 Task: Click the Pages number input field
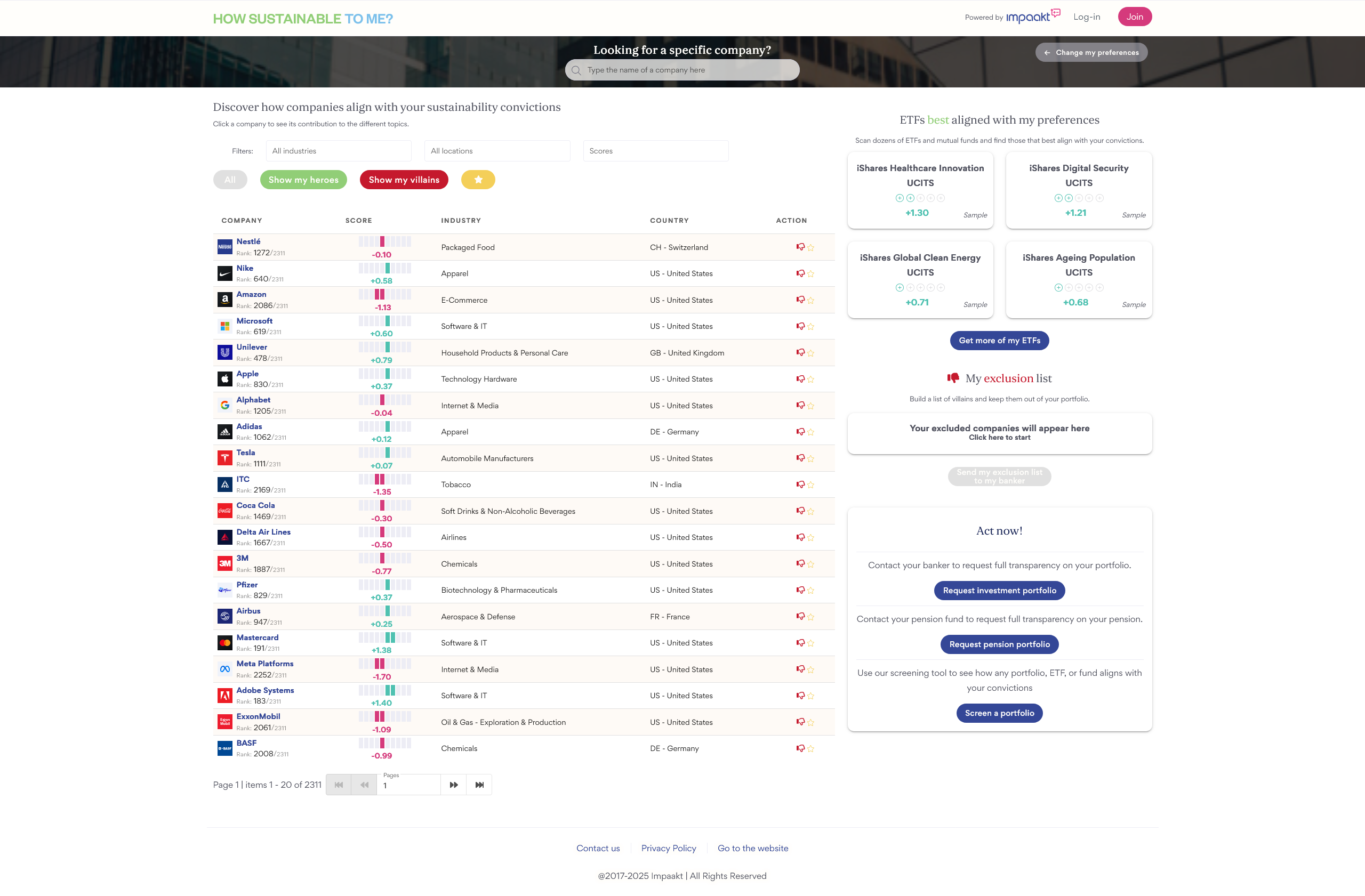tap(408, 785)
